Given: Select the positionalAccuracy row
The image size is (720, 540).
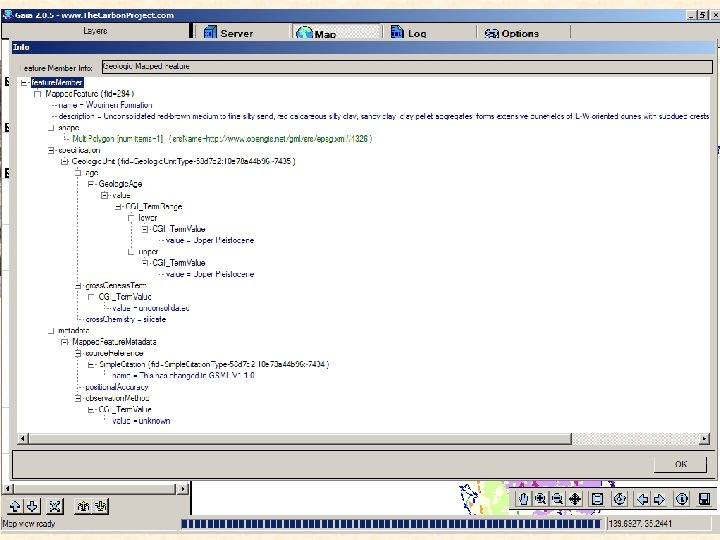Looking at the screenshot, I should pos(117,387).
